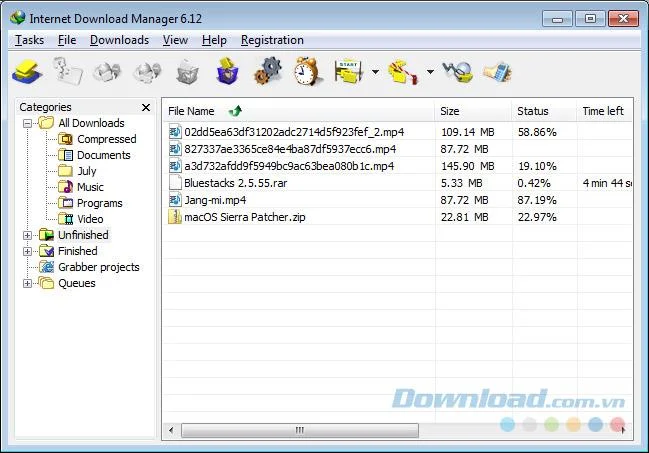Close the Categories panel
This screenshot has width=649, height=453.
pyautogui.click(x=146, y=108)
